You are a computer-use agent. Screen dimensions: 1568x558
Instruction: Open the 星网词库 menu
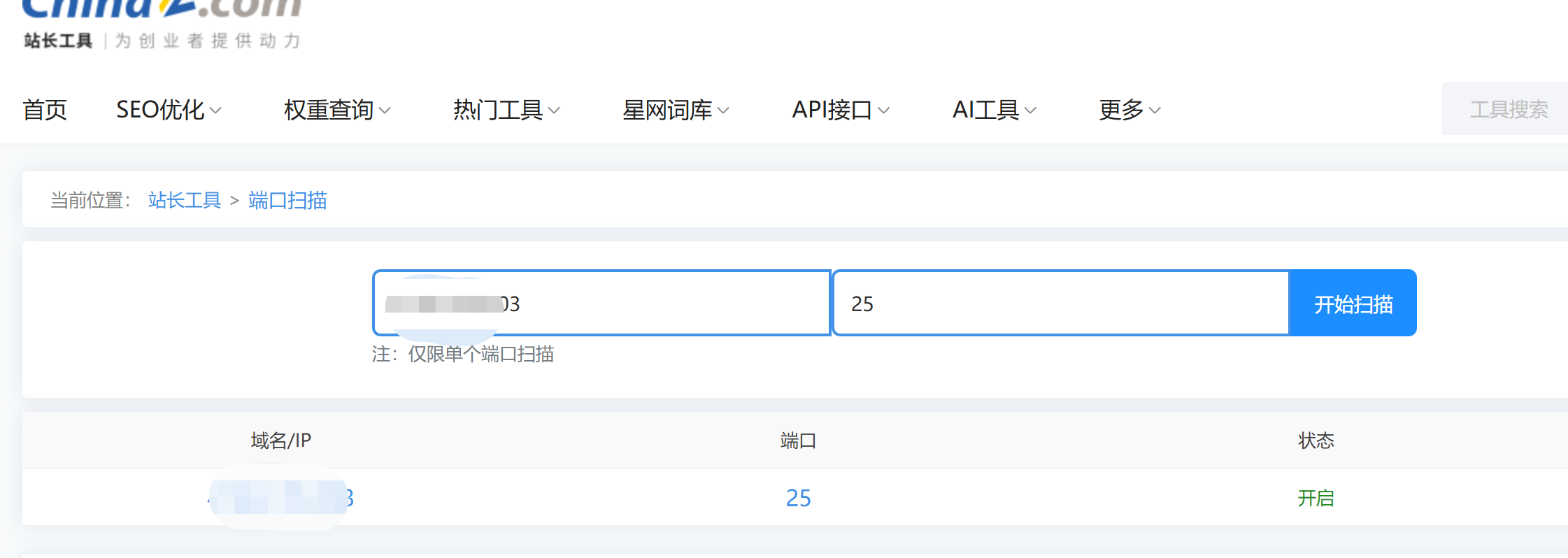[667, 110]
